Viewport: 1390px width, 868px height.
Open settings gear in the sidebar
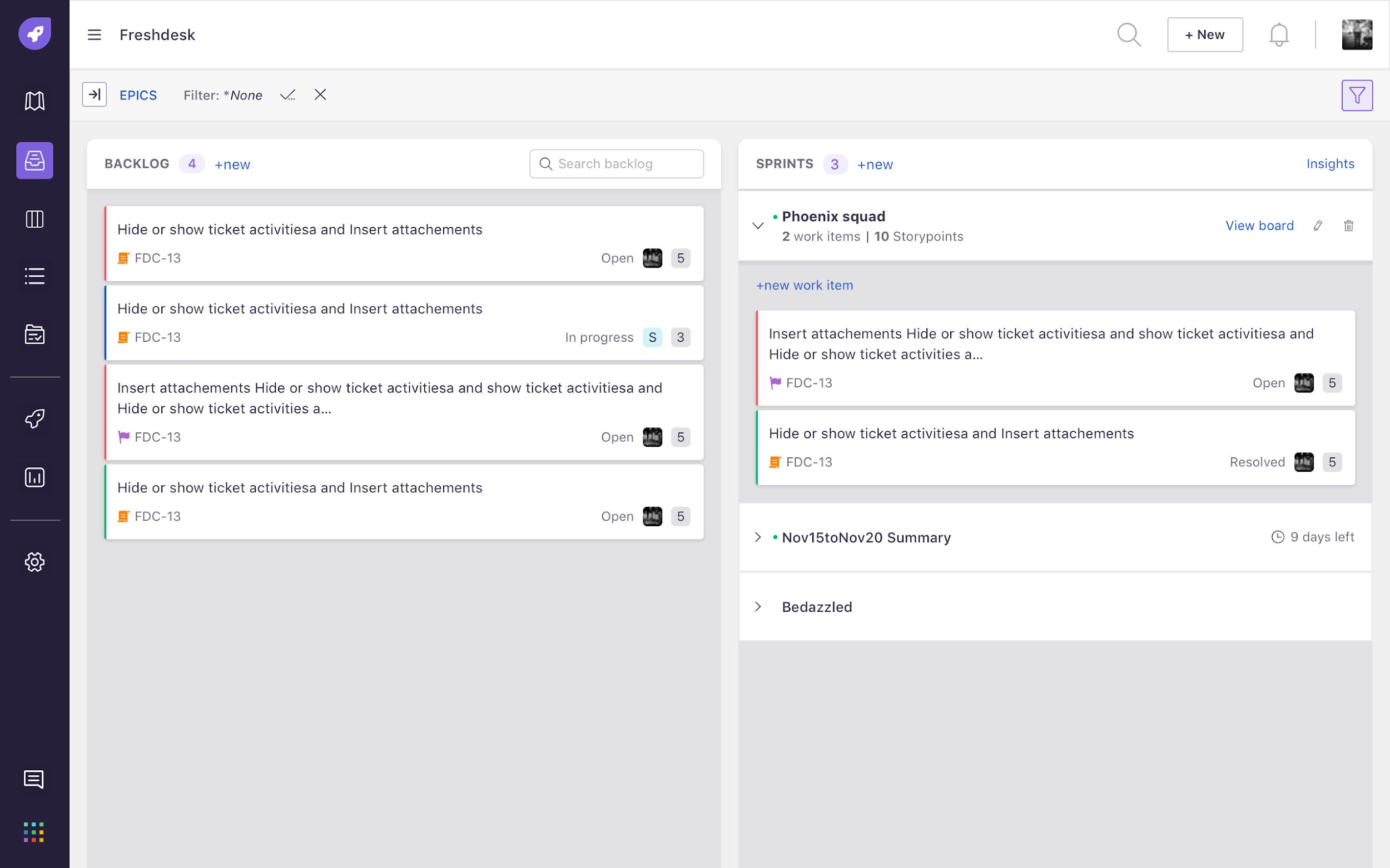34,562
